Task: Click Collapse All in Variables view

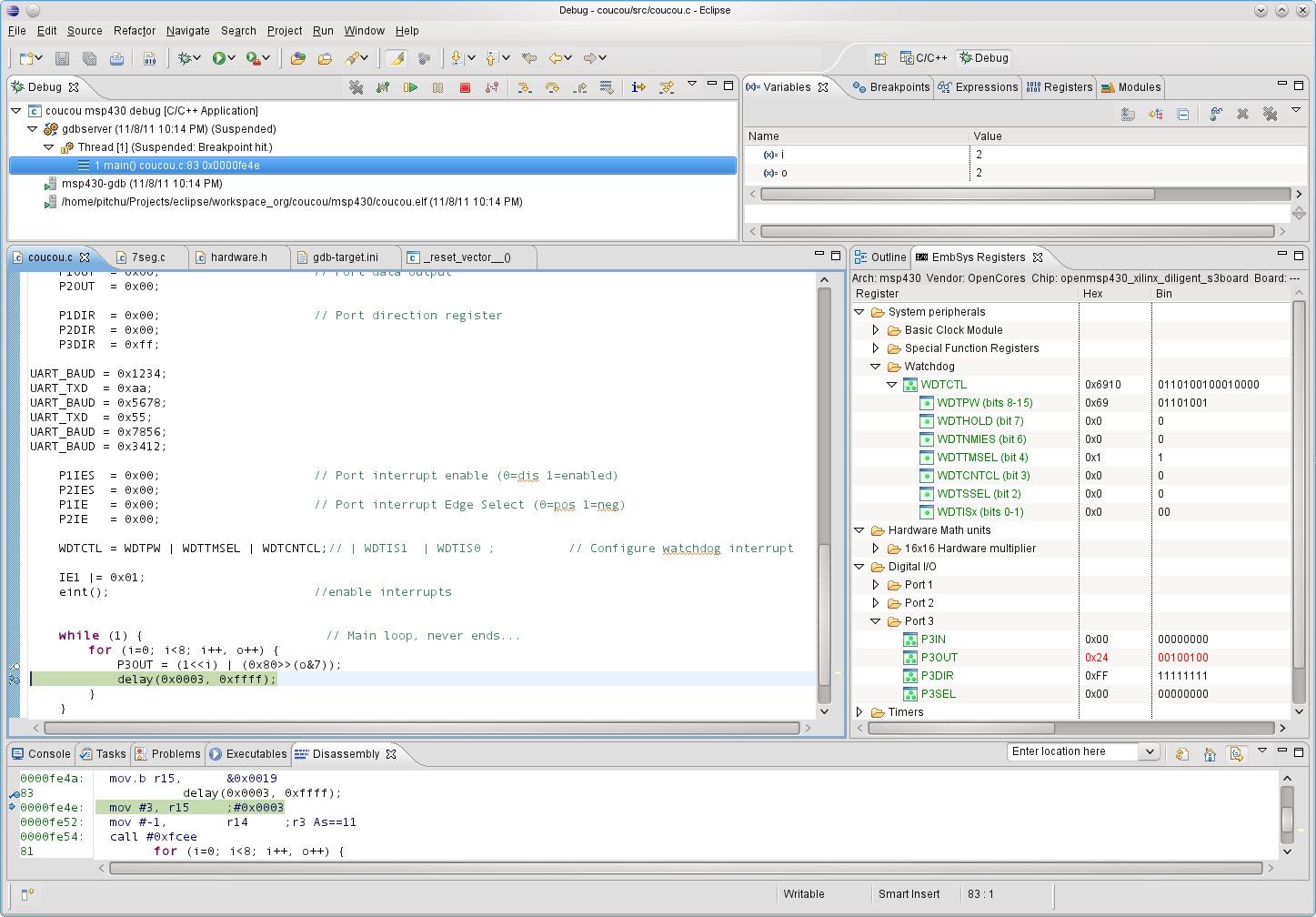Action: coord(1182,114)
